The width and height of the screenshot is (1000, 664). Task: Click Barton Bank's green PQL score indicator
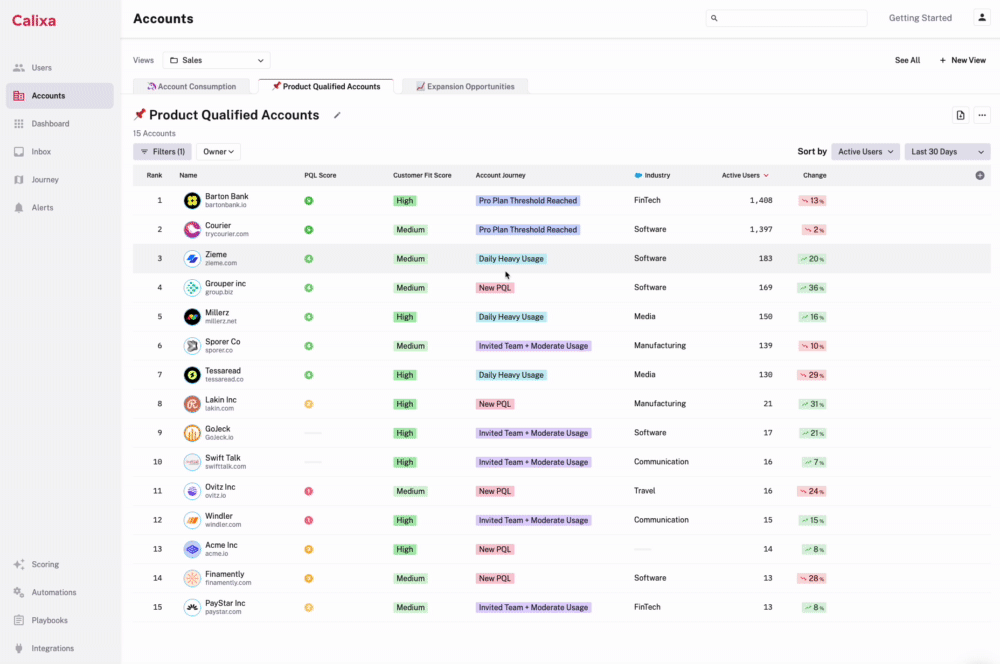(x=309, y=201)
